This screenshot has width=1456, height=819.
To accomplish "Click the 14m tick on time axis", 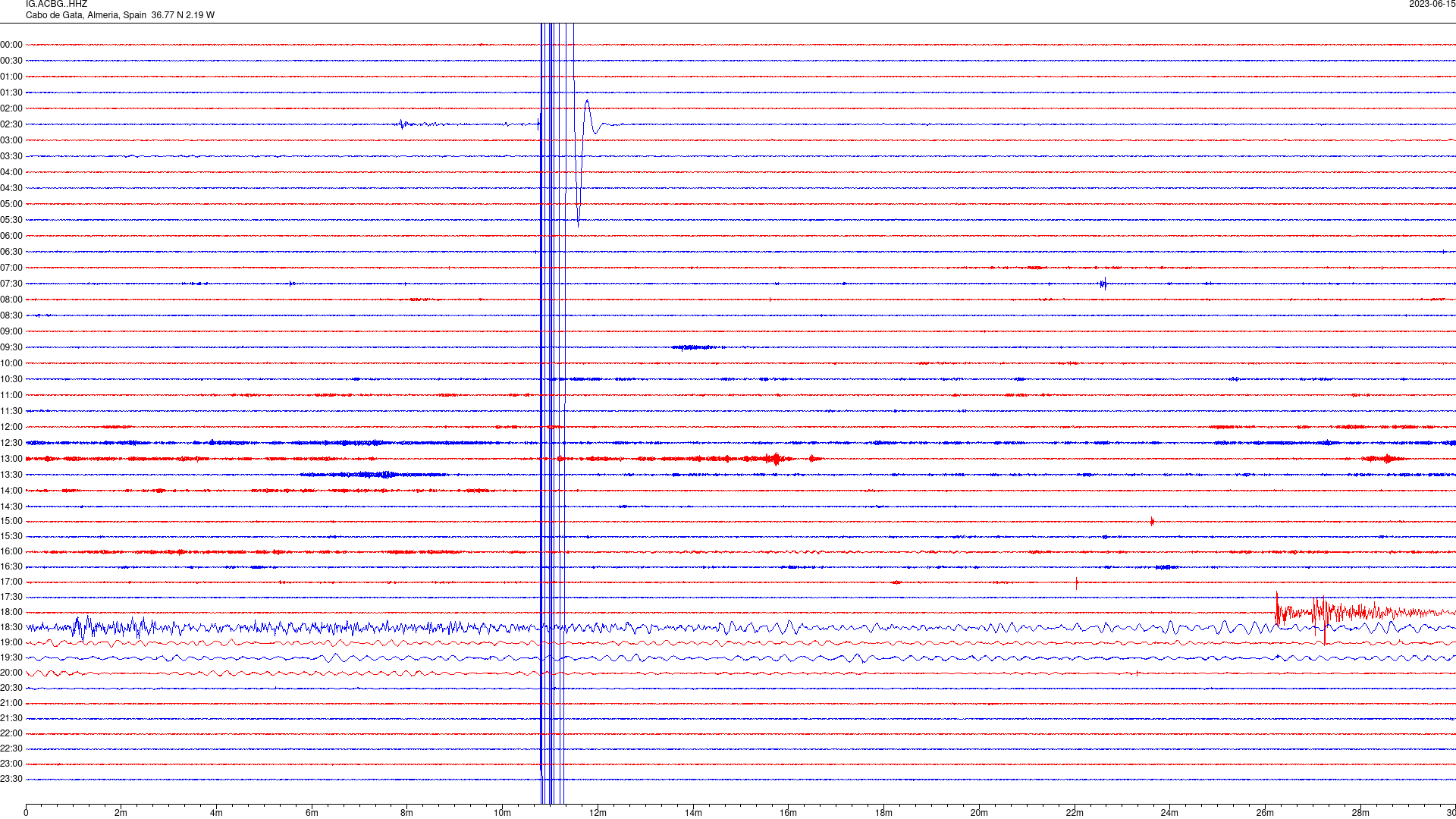I will click(x=693, y=813).
